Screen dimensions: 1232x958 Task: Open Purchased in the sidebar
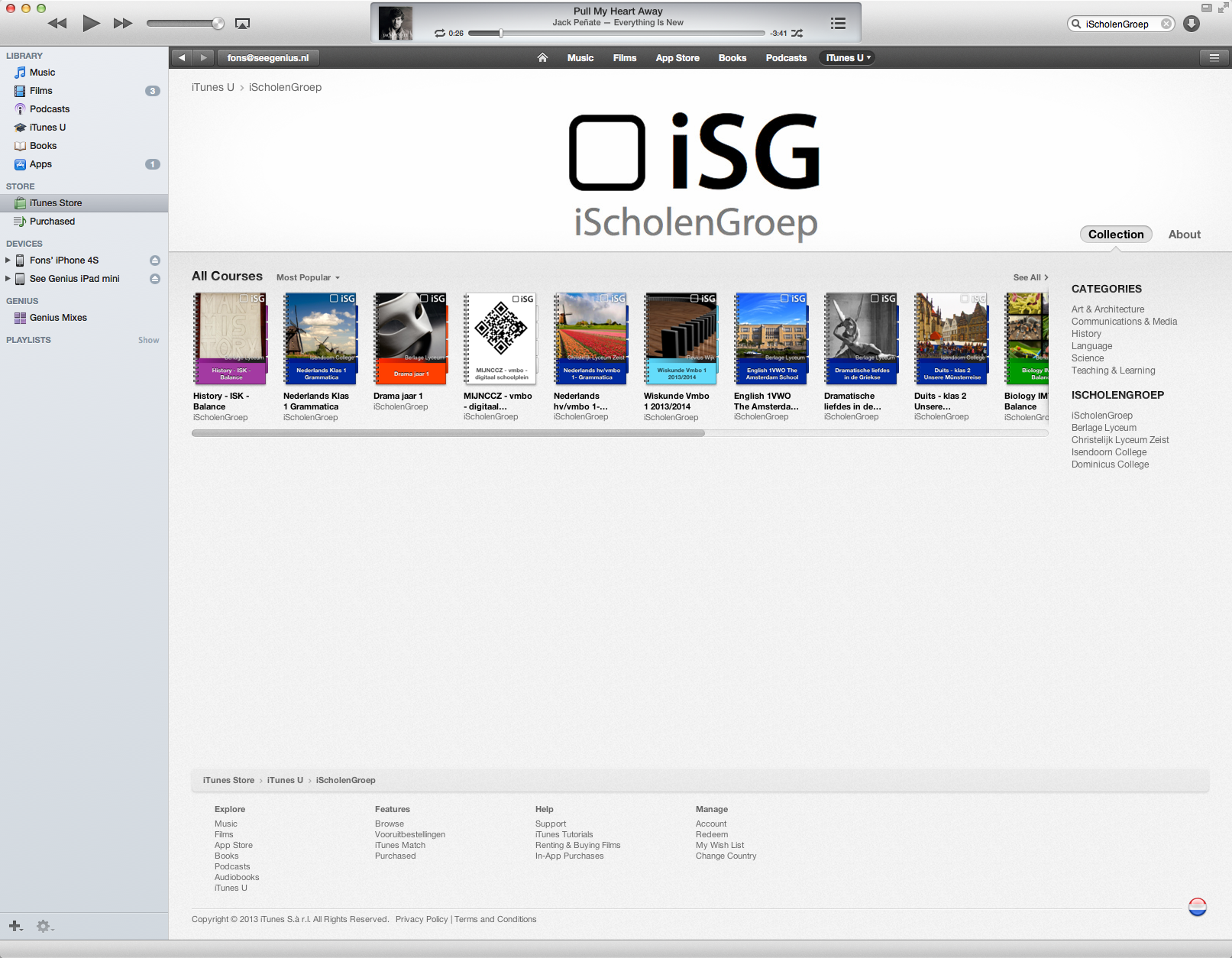coord(84,222)
